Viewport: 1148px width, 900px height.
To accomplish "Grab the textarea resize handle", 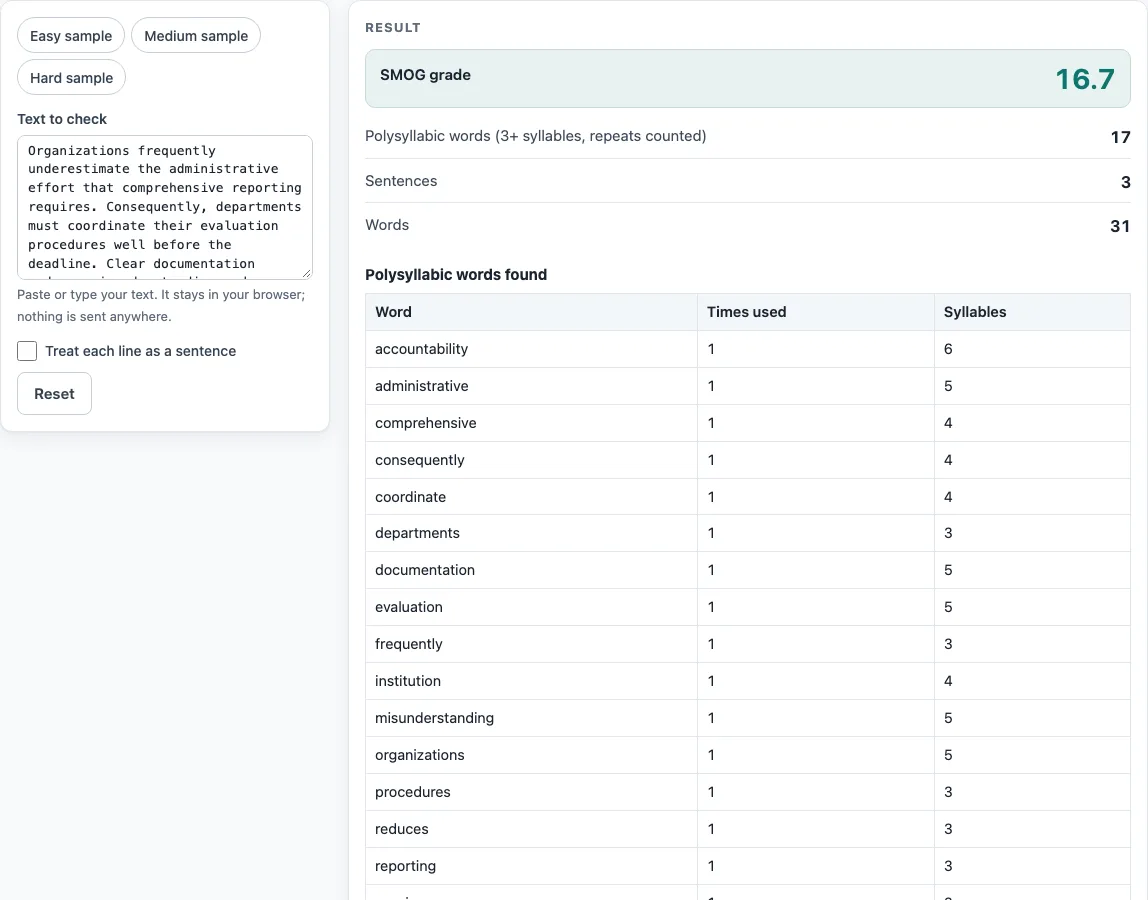I will click(307, 273).
